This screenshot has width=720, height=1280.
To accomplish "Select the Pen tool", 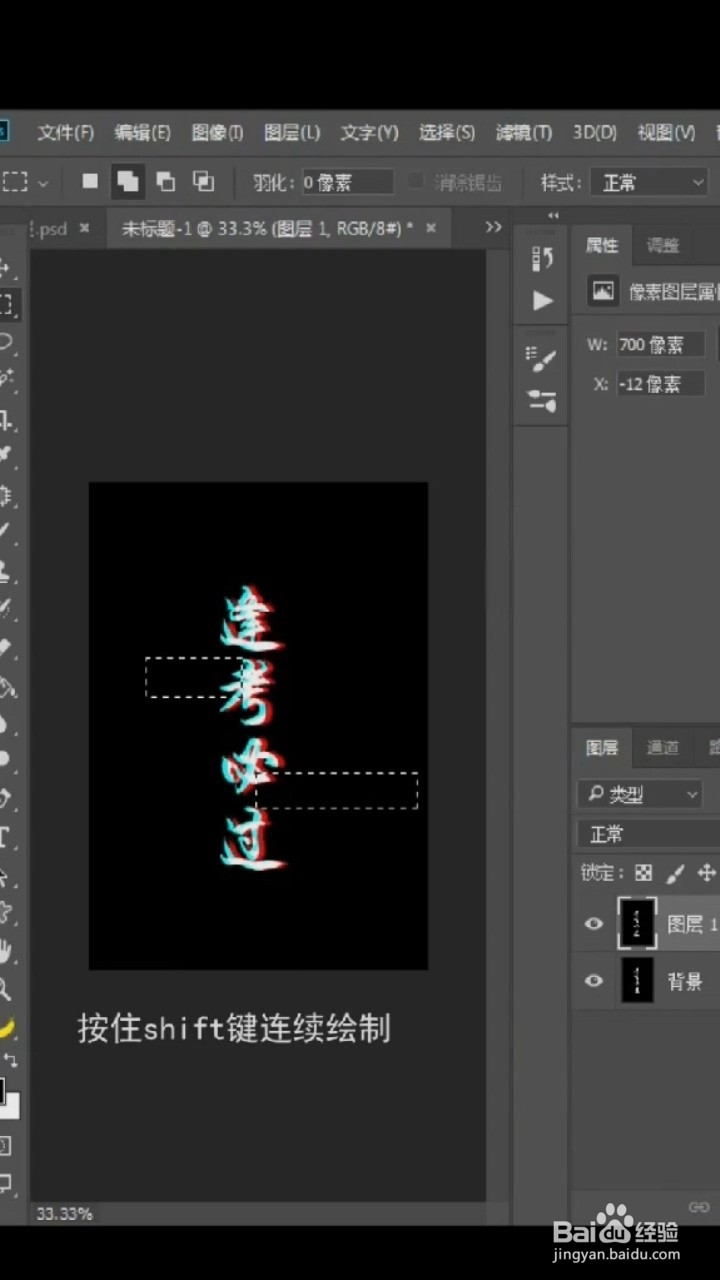I will (x=6, y=798).
